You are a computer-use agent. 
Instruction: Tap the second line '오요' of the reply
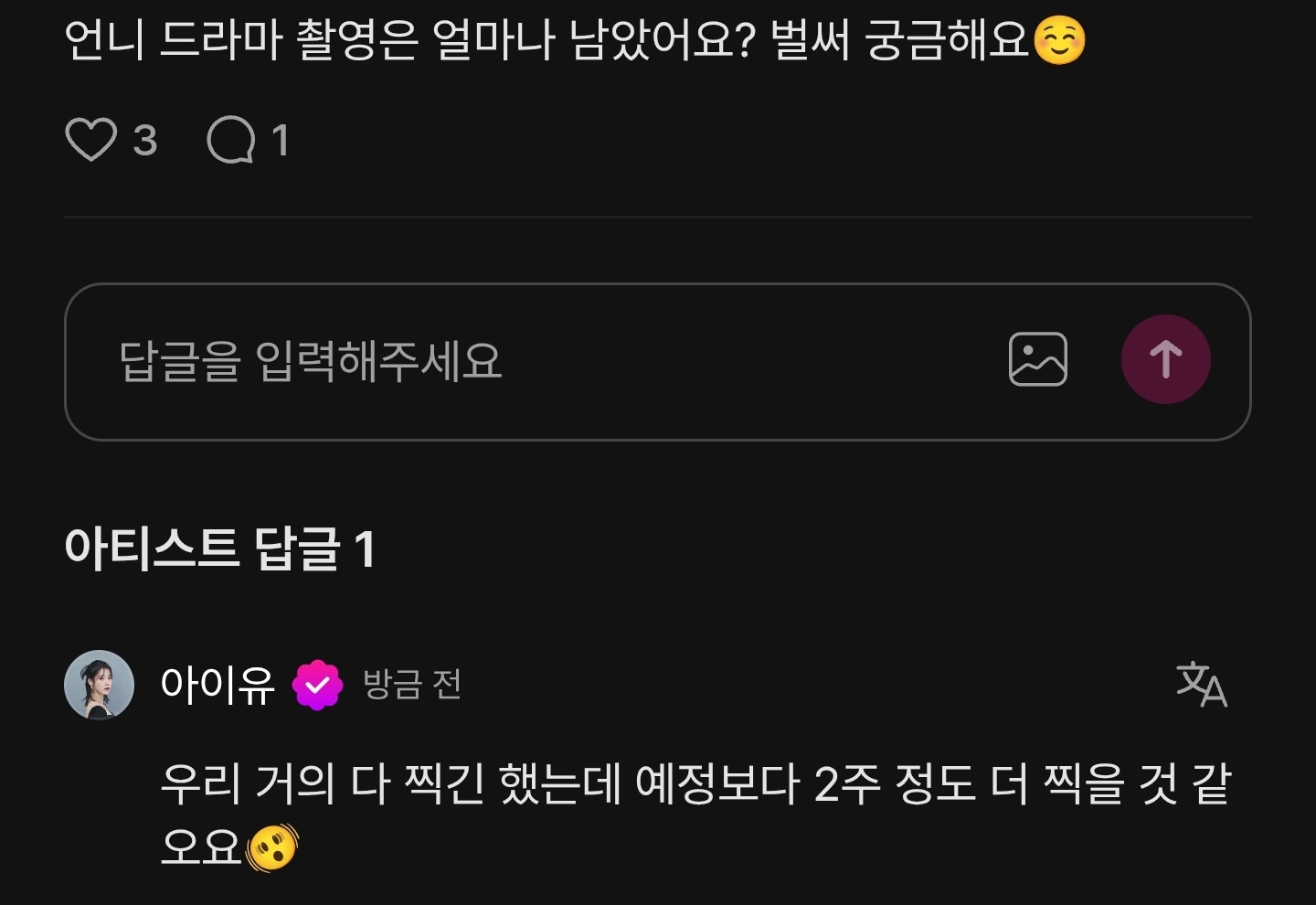(201, 847)
